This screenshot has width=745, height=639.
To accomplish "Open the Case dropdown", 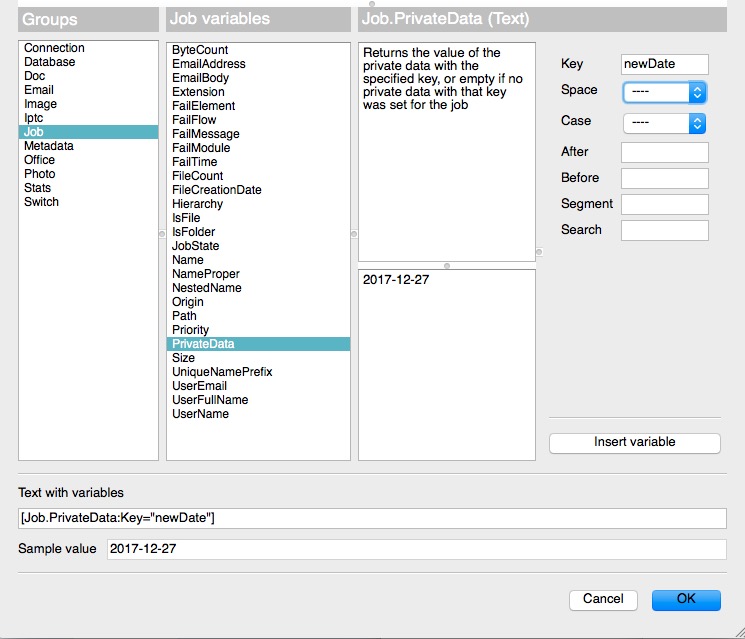I will [x=664, y=123].
